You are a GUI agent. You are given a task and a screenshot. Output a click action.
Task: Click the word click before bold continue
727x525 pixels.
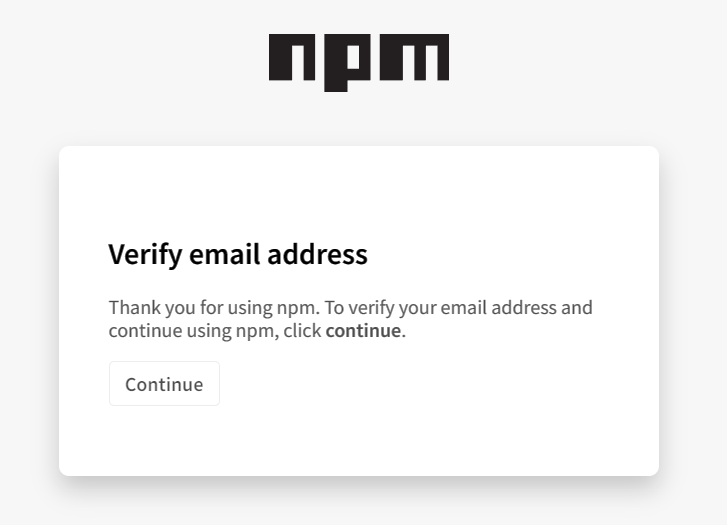point(302,330)
